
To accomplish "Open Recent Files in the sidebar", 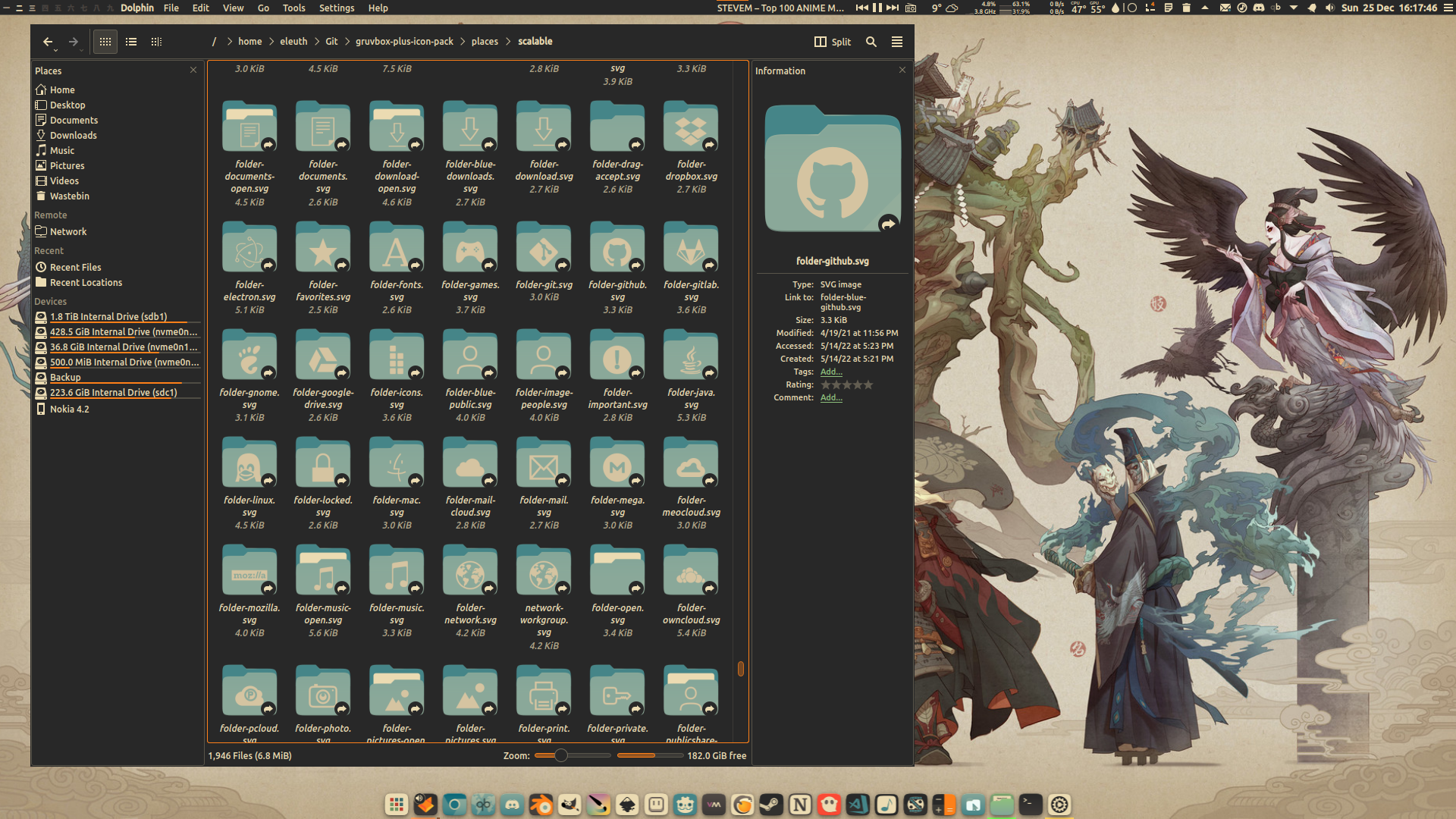I will click(75, 267).
